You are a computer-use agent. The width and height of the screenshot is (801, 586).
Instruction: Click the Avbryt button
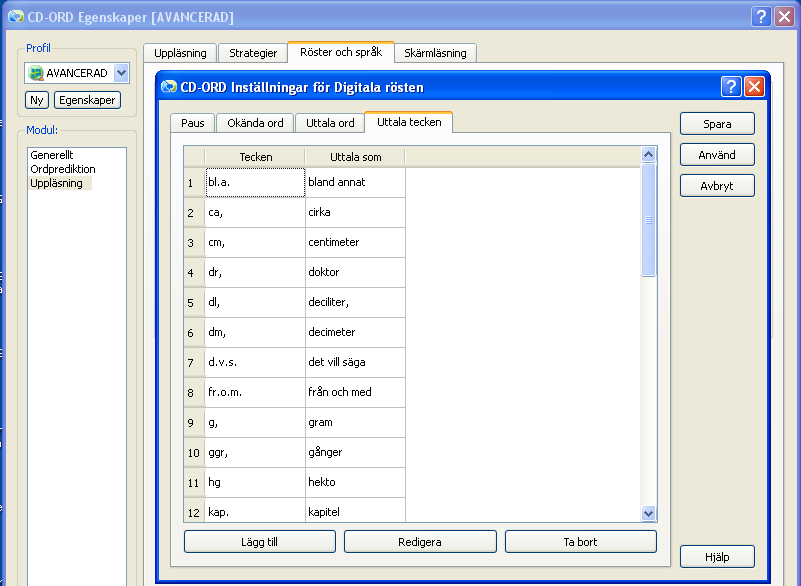click(x=717, y=186)
